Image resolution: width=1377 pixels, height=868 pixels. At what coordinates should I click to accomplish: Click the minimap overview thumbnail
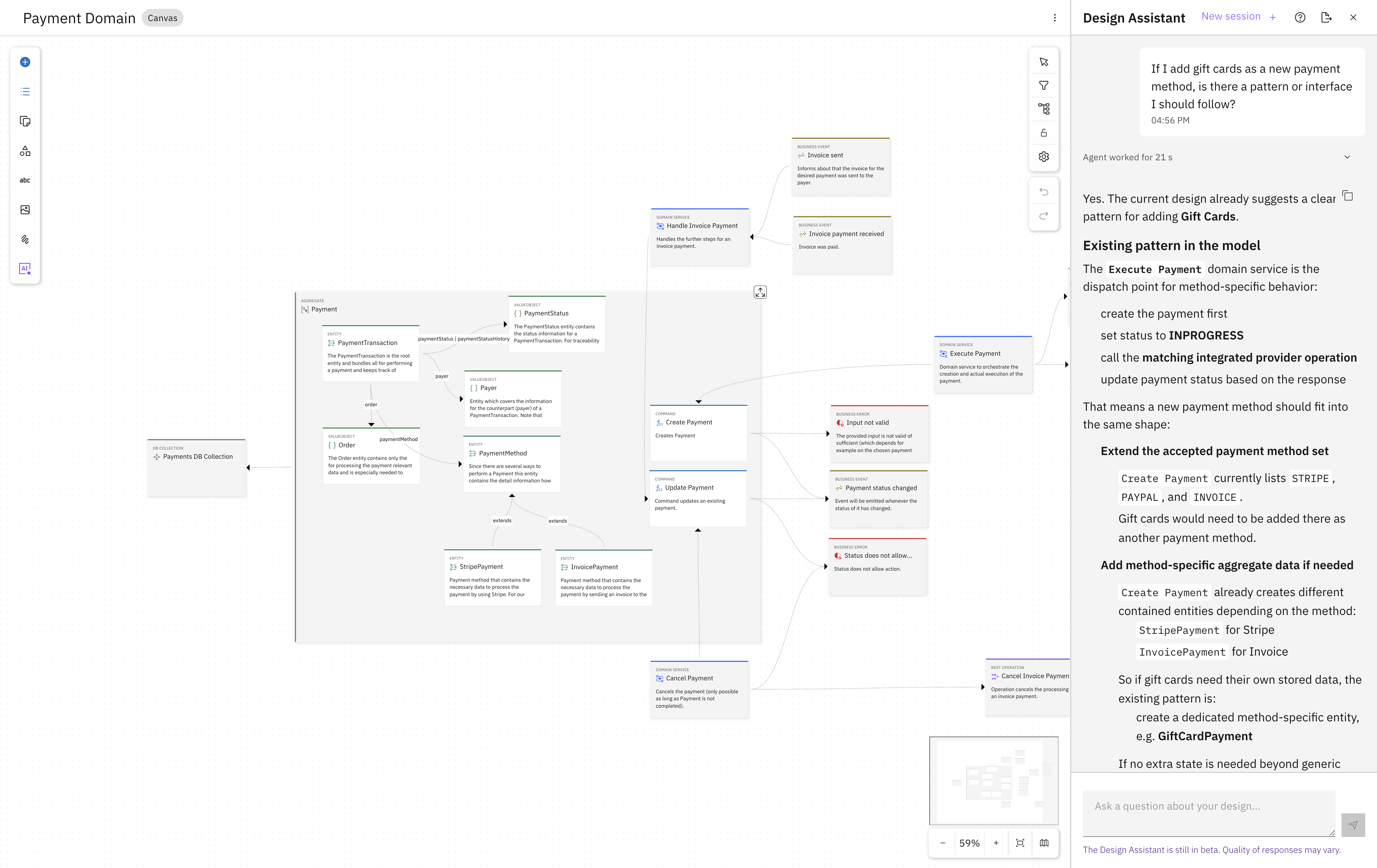click(994, 780)
